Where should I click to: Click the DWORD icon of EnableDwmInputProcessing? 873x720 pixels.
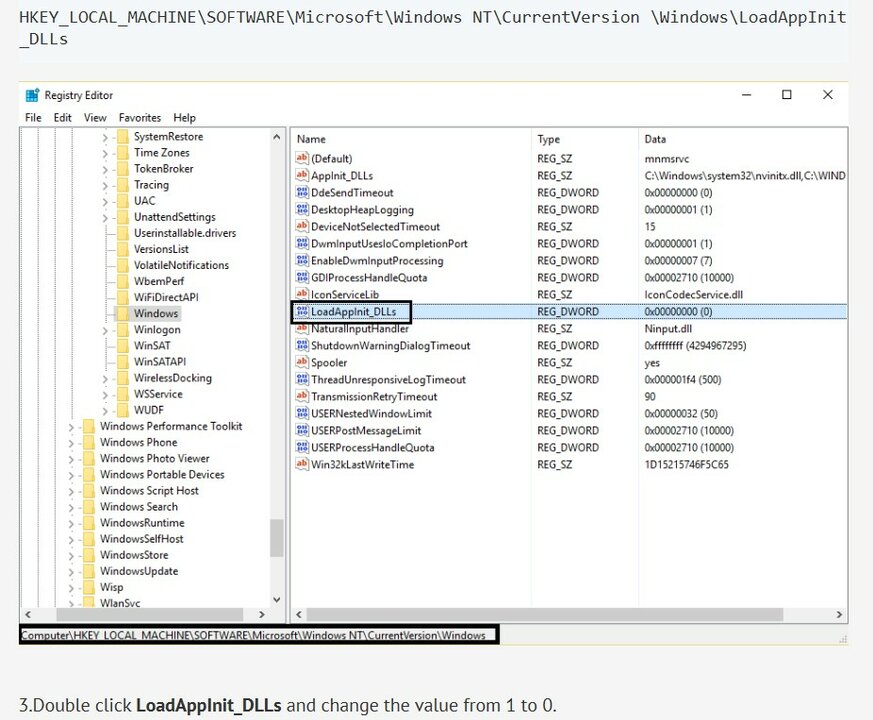coord(302,260)
